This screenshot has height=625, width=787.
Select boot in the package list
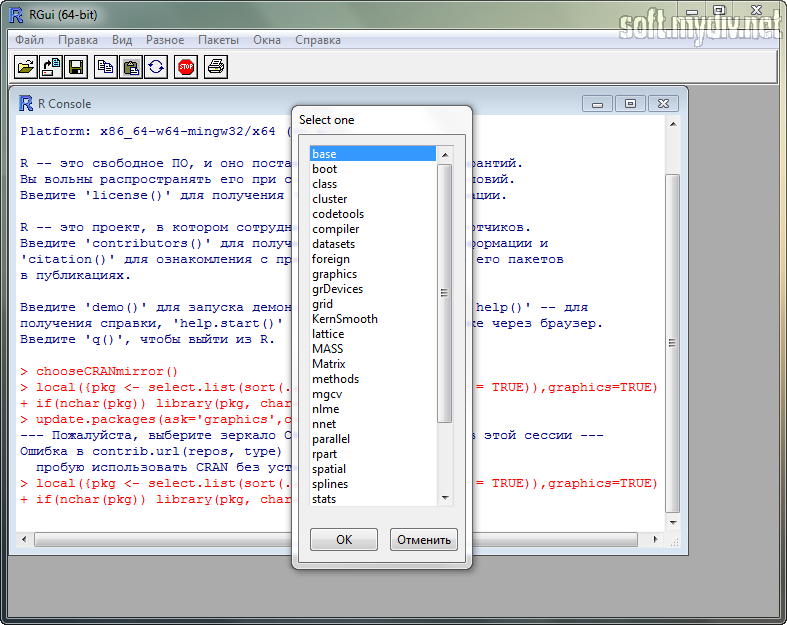373,169
